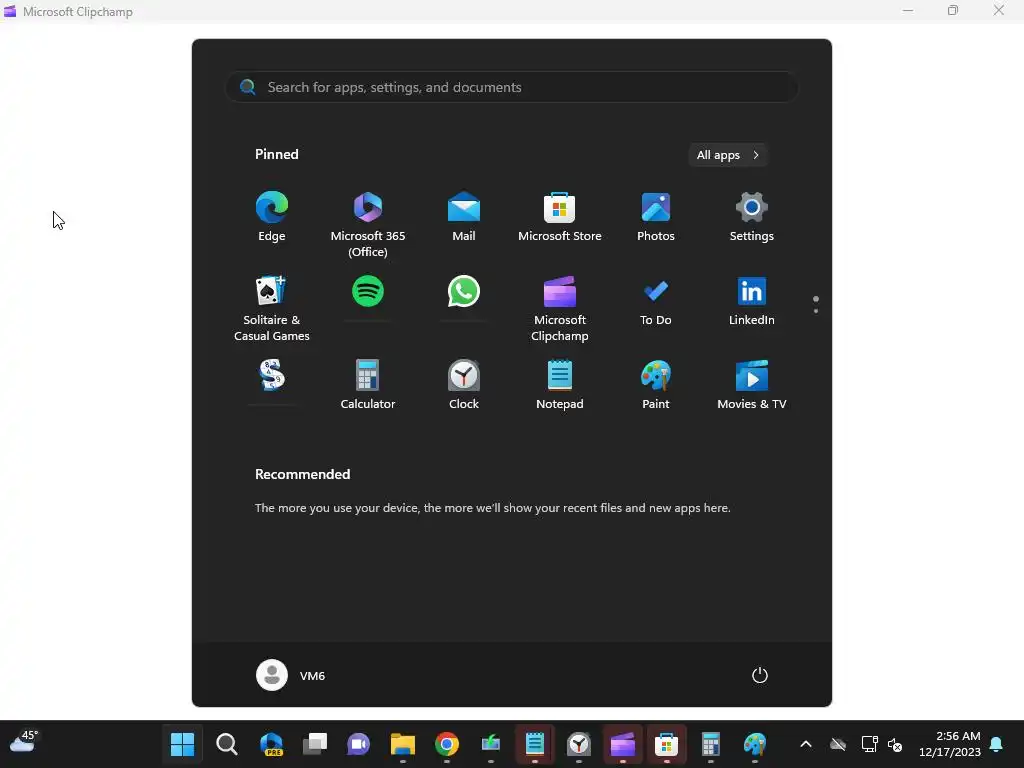Open the network icon in tray
The height and width of the screenshot is (768, 1024).
[869, 744]
